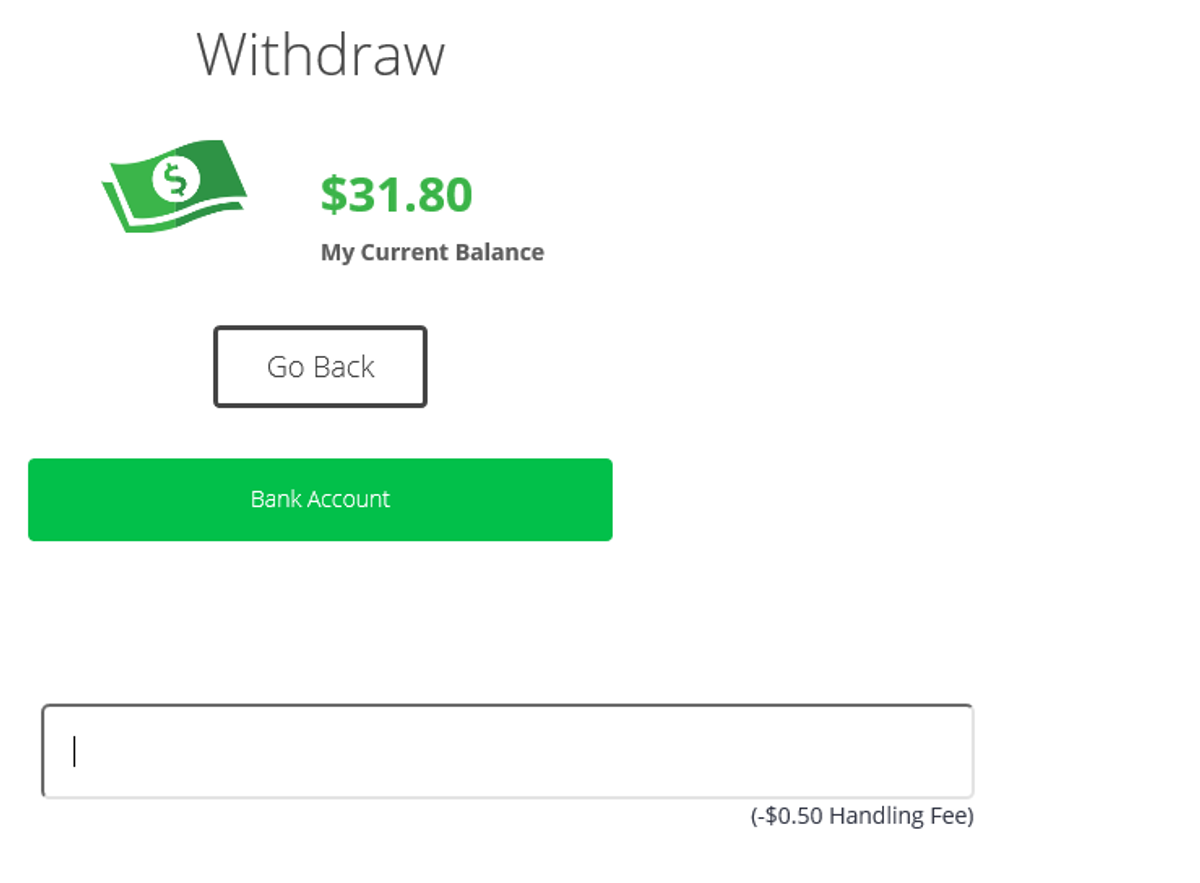1200x883 pixels.
Task: Click the Withdraw page heading
Action: pos(320,54)
